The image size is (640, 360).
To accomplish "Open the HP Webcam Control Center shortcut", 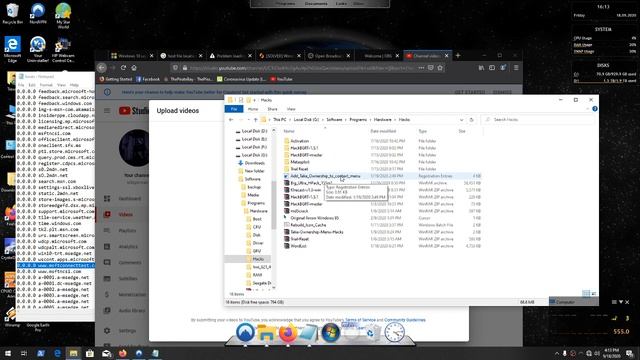I will coord(63,50).
